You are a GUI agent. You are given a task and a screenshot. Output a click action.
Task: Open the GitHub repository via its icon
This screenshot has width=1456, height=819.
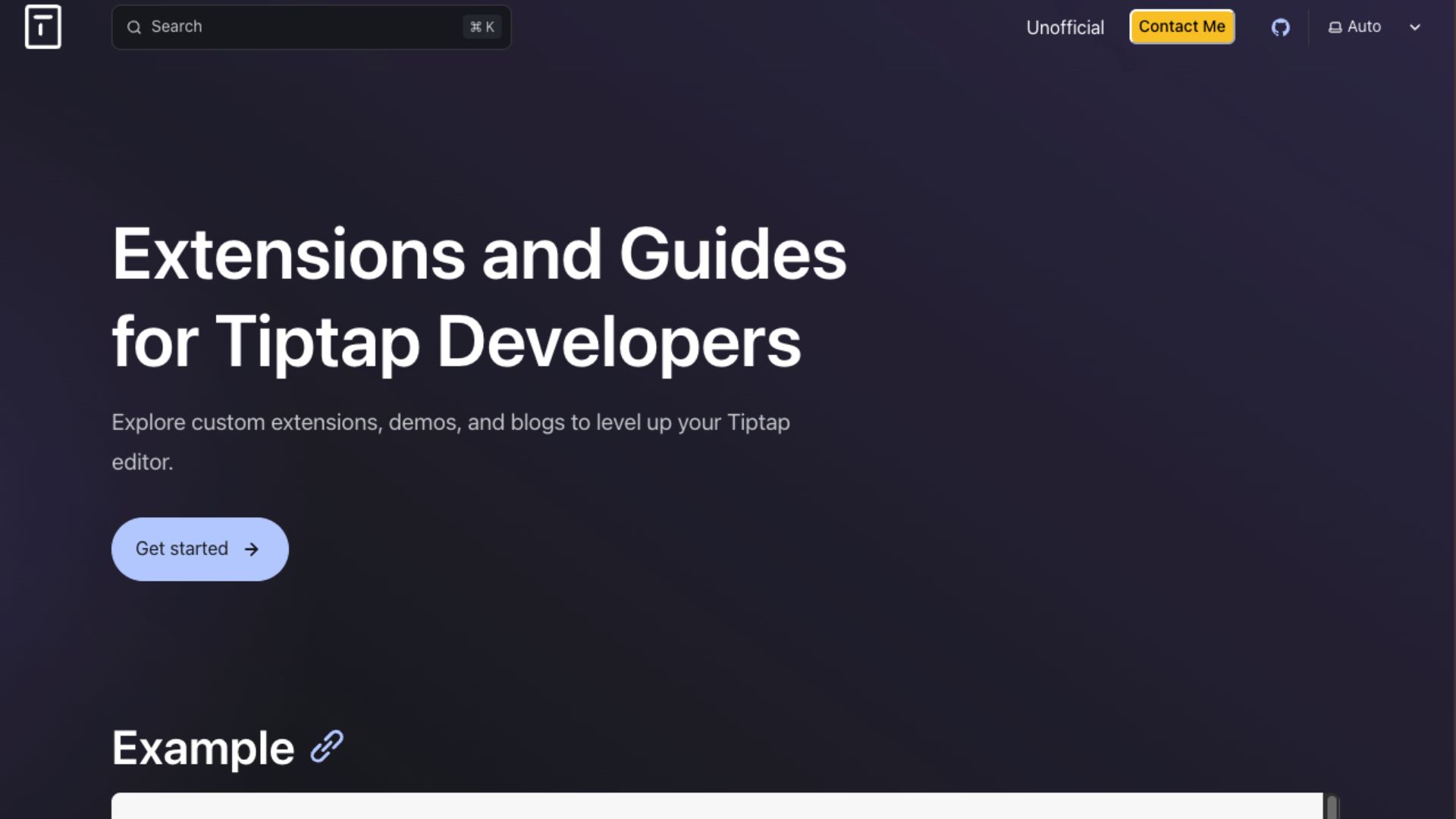(x=1281, y=27)
